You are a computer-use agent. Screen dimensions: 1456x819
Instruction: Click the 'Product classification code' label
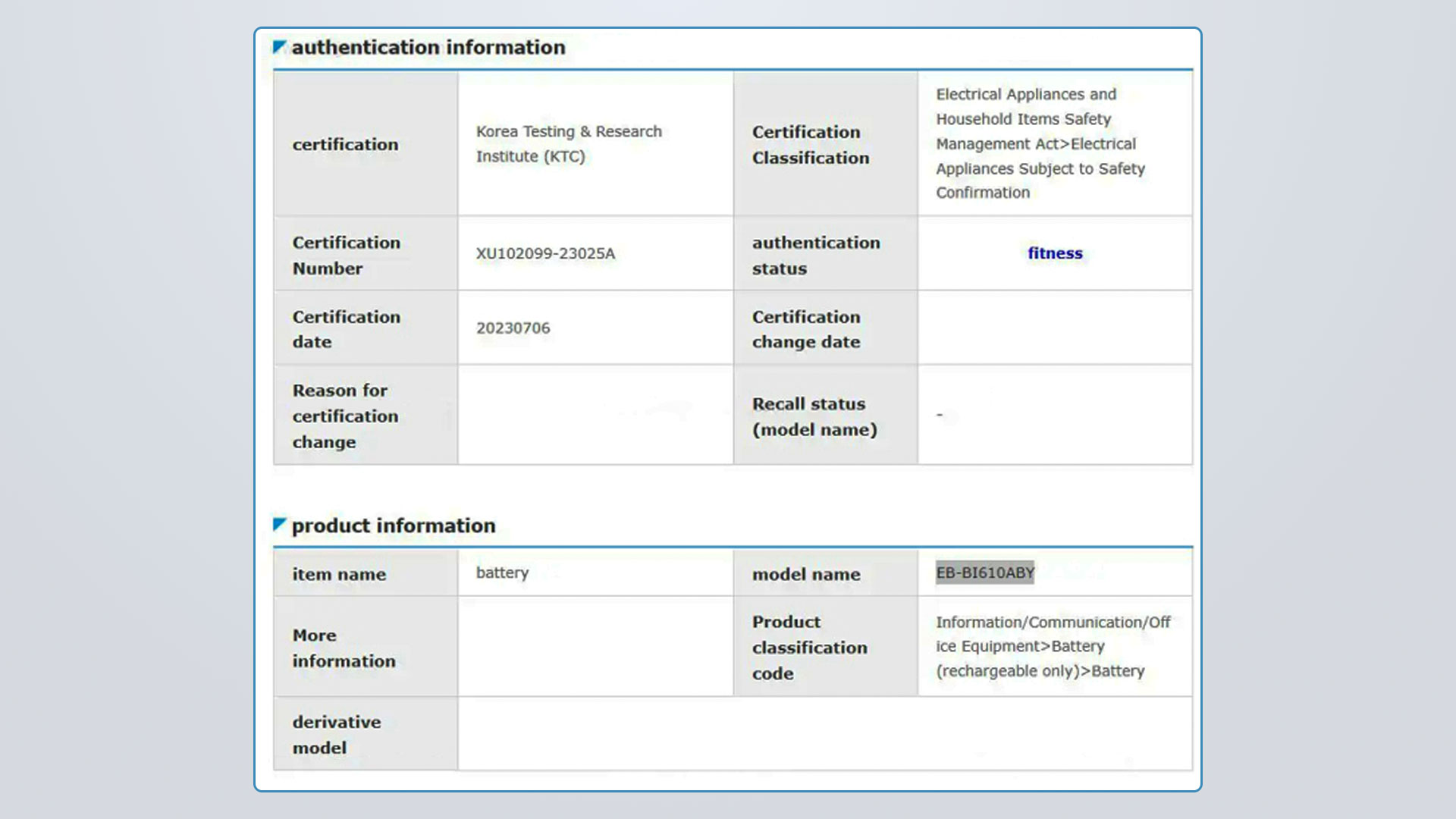tap(809, 647)
